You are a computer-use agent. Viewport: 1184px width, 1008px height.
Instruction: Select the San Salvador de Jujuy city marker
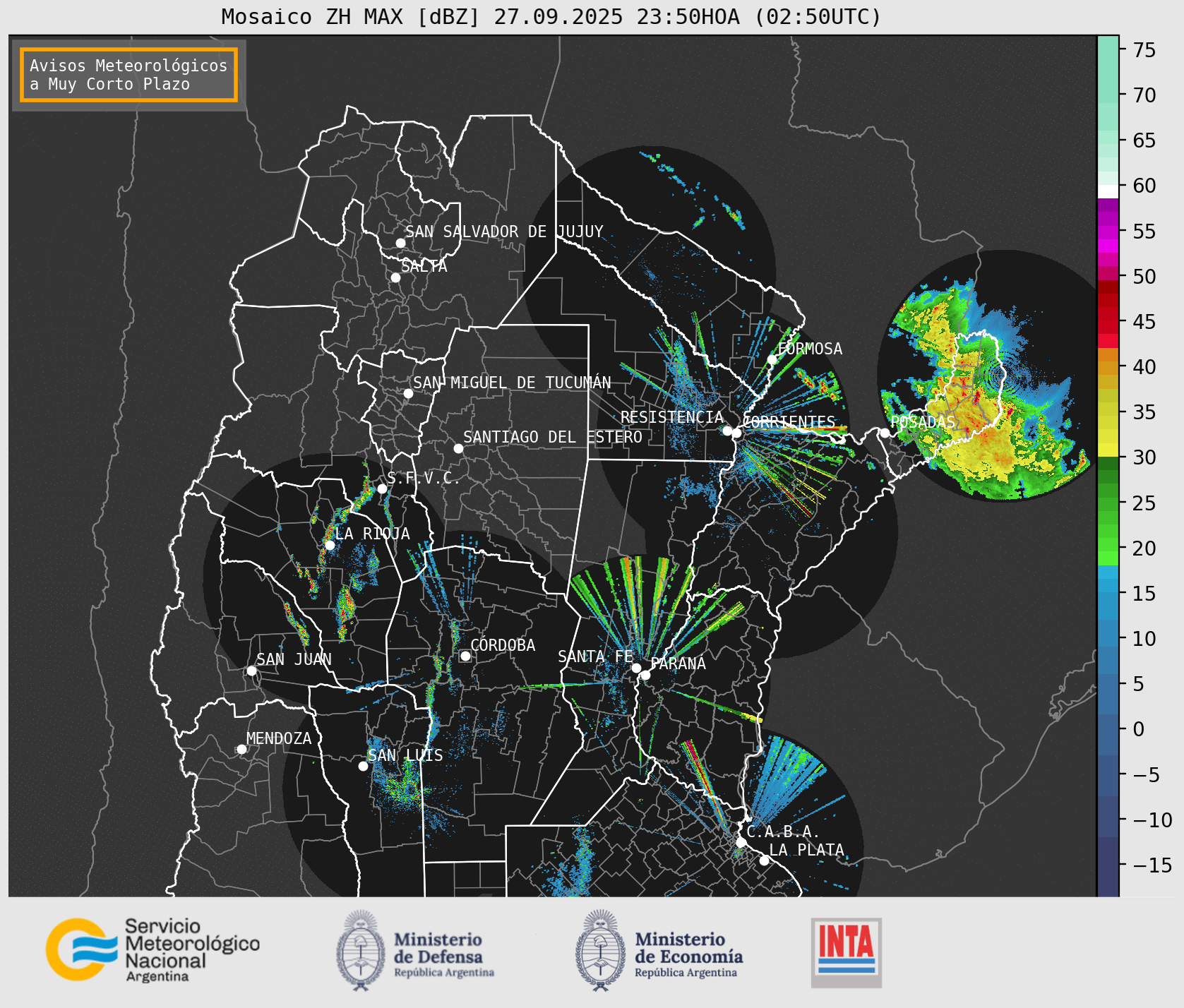coord(400,243)
